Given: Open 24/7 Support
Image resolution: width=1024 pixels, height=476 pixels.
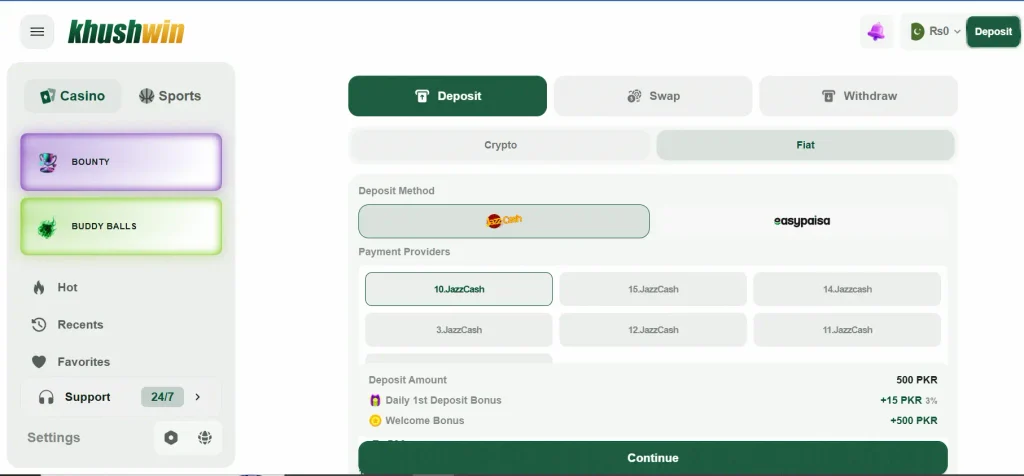Looking at the screenshot, I should click(x=121, y=397).
